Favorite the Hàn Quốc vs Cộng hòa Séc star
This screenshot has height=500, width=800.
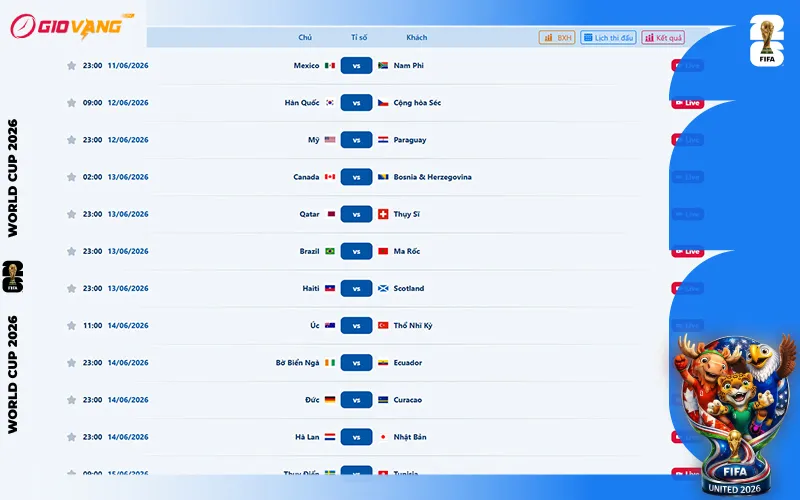71,103
